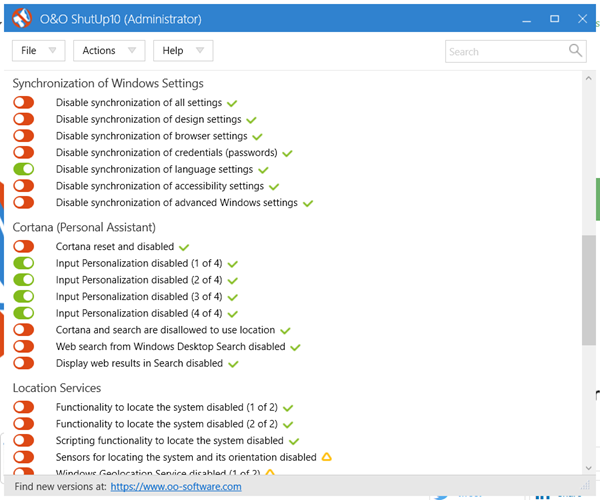Image resolution: width=600 pixels, height=500 pixels.
Task: Open the File dropdown menu
Action: click(x=39, y=51)
